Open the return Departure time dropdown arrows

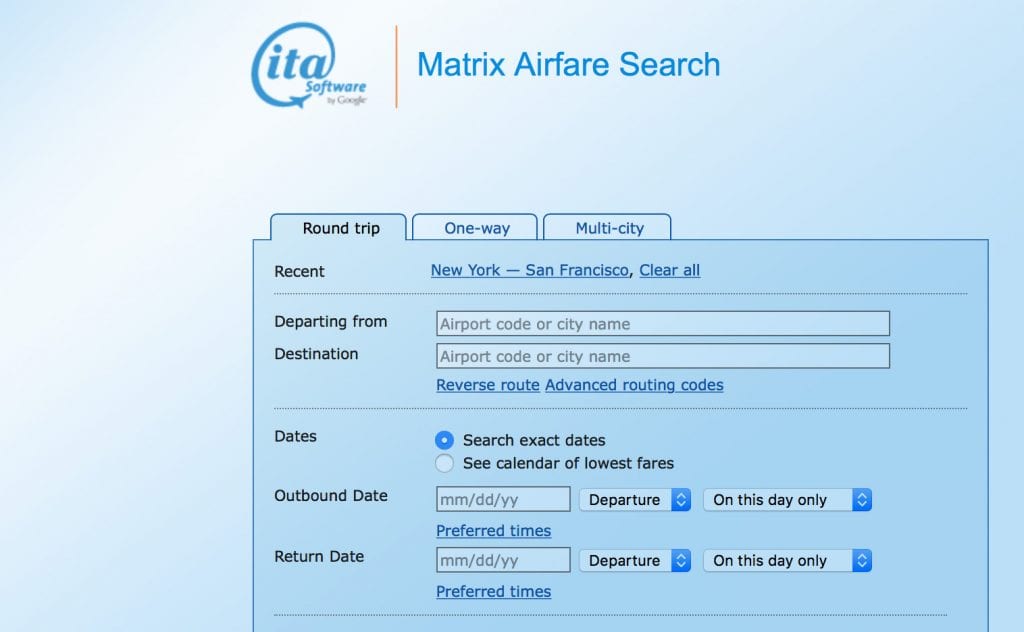pyautogui.click(x=682, y=561)
